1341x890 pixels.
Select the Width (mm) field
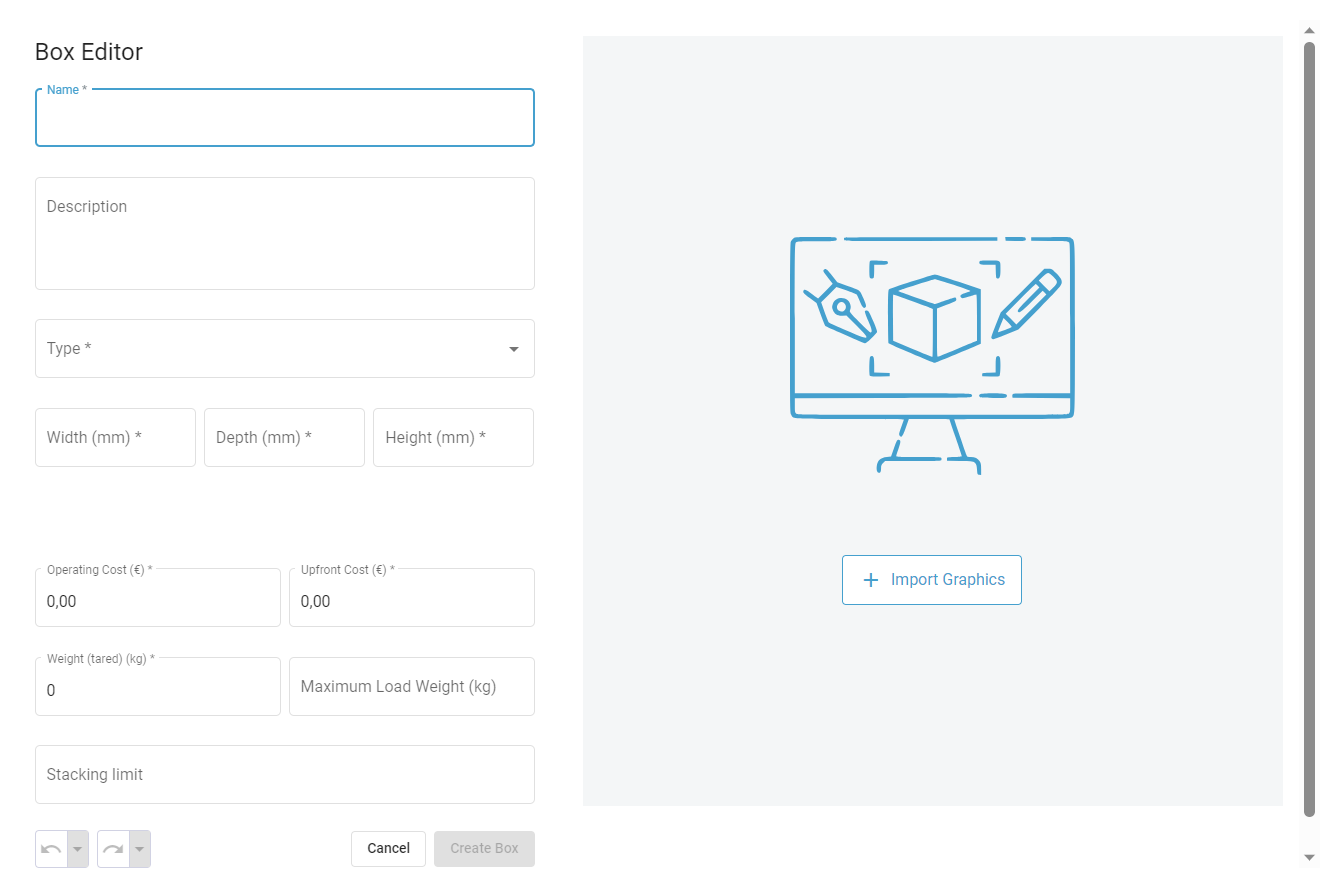(115, 438)
